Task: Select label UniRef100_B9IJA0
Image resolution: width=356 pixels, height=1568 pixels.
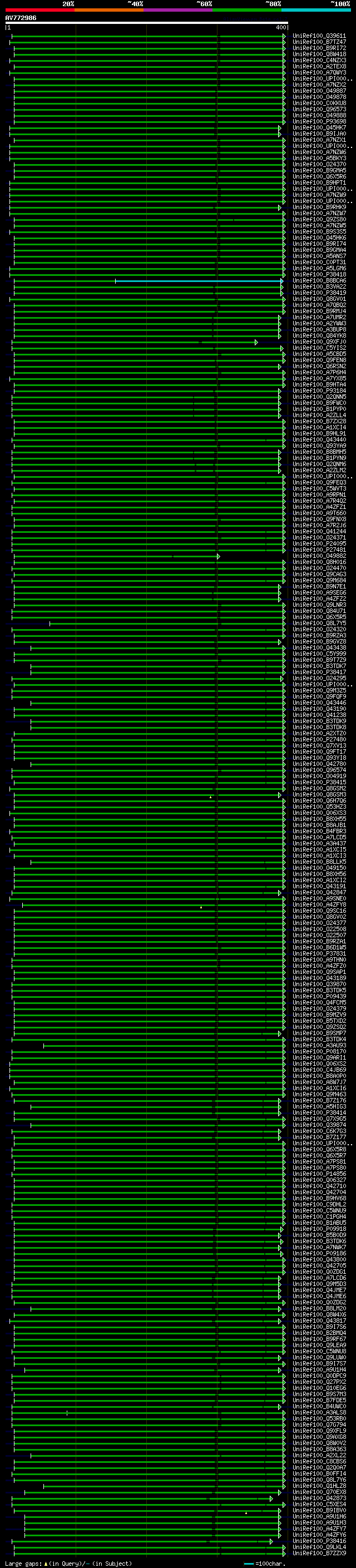Action: 319,134
